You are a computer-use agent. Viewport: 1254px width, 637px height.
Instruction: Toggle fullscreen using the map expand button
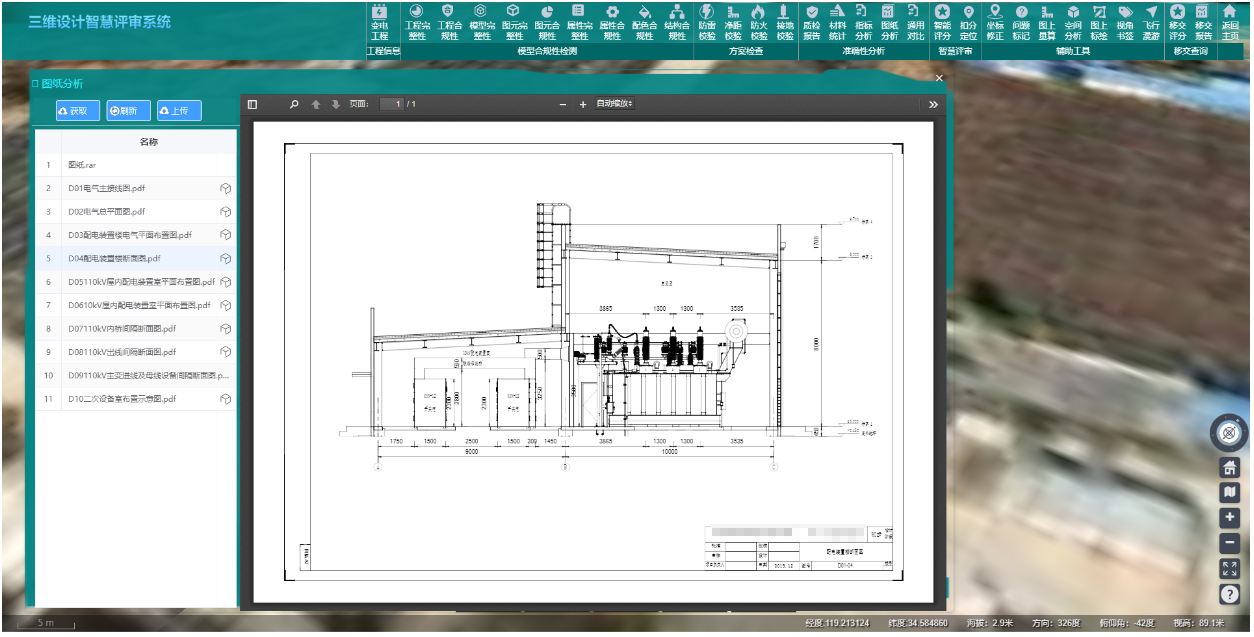tap(1229, 568)
